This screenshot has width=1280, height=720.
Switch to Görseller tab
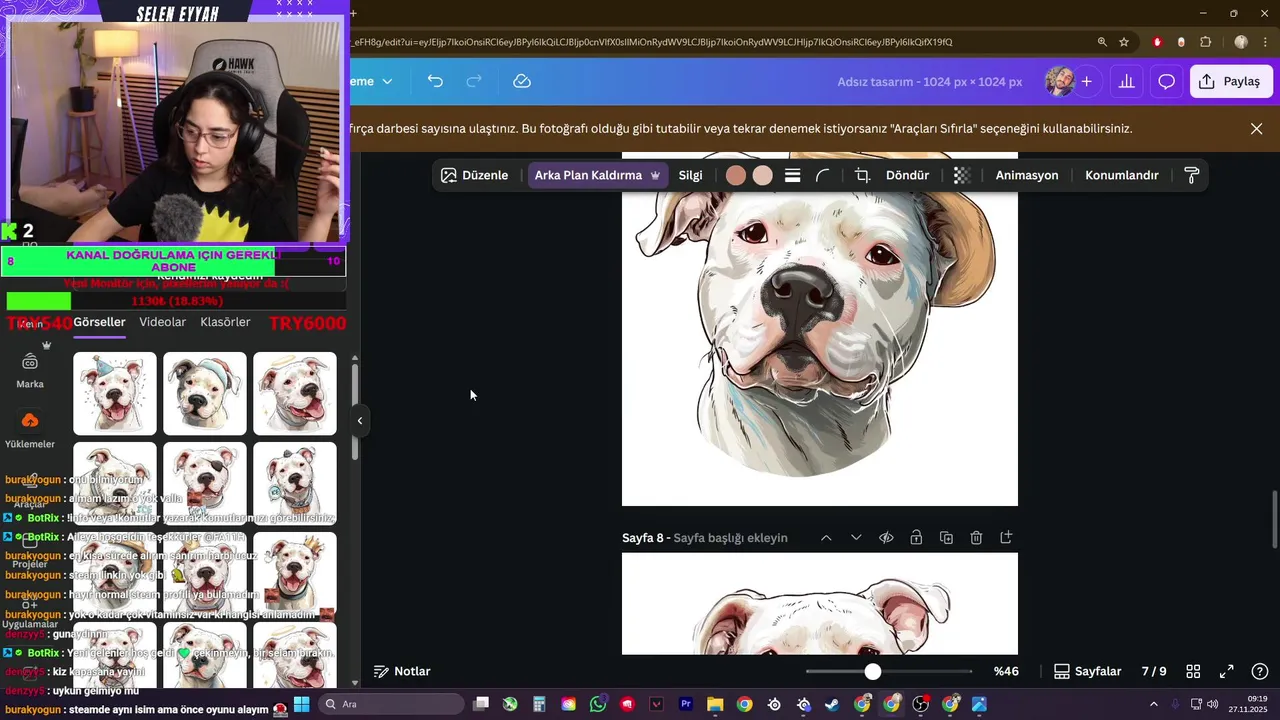pyautogui.click(x=99, y=322)
